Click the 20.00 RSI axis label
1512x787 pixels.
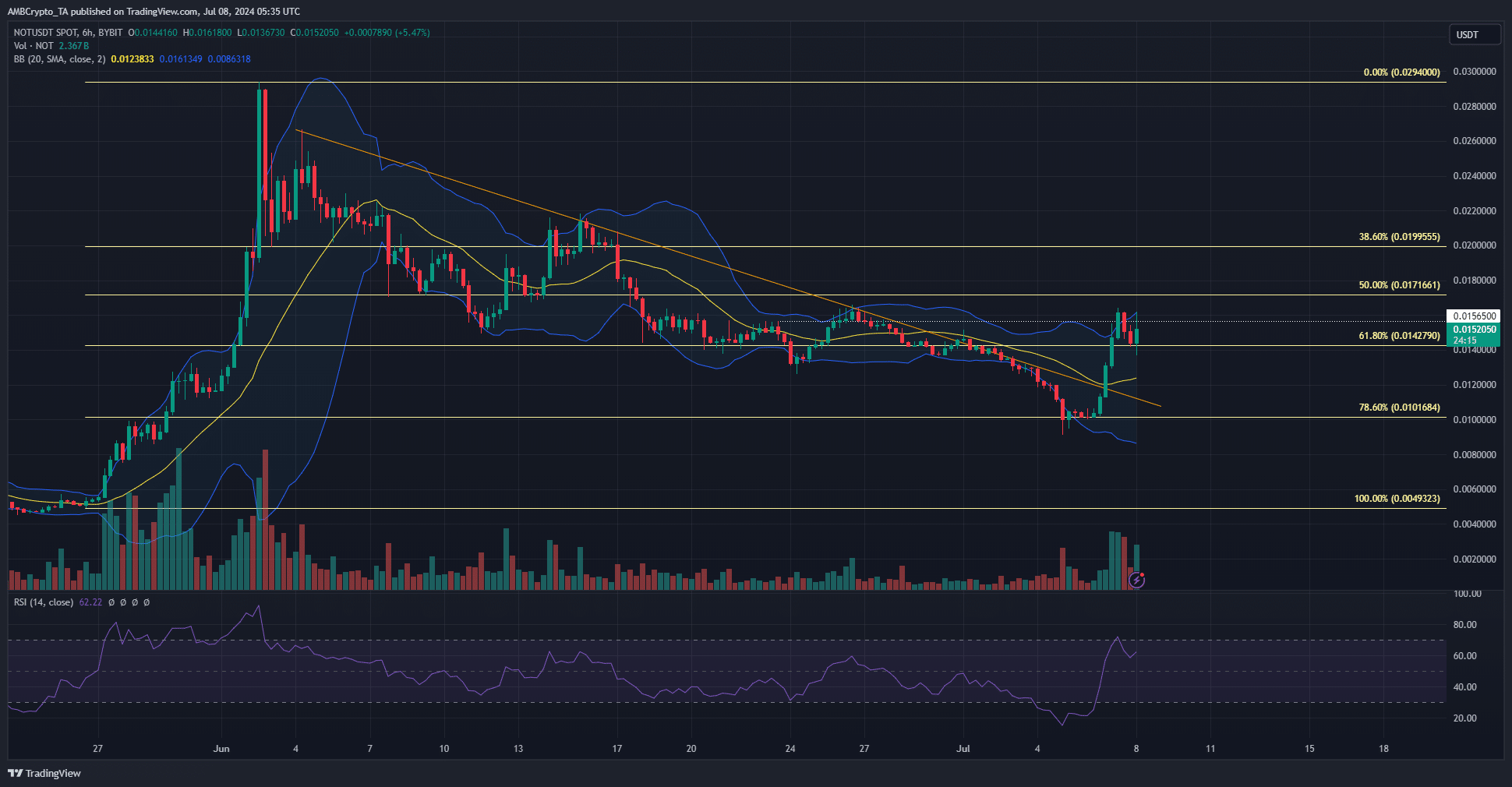tap(1464, 718)
